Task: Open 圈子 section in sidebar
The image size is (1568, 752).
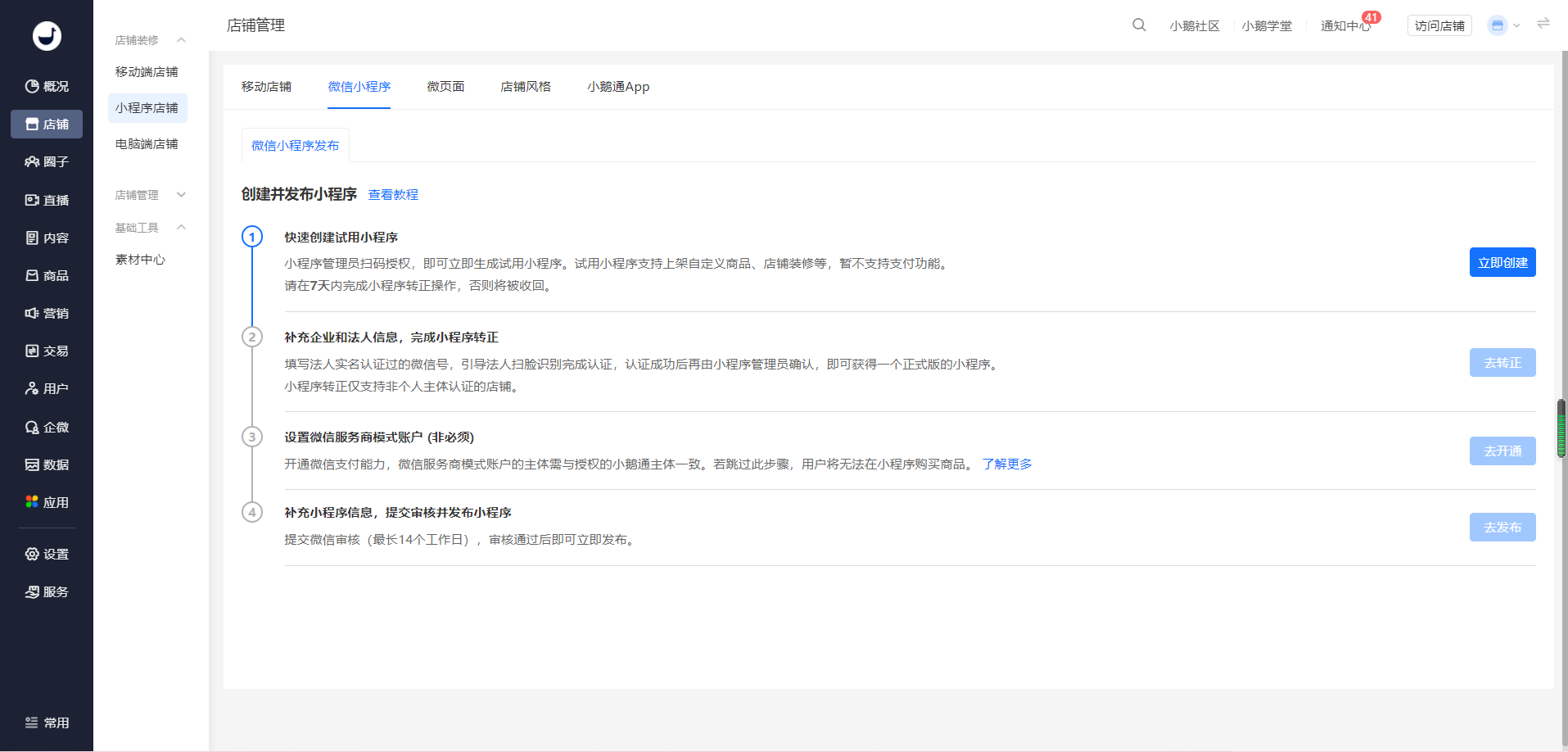Action: coord(47,161)
